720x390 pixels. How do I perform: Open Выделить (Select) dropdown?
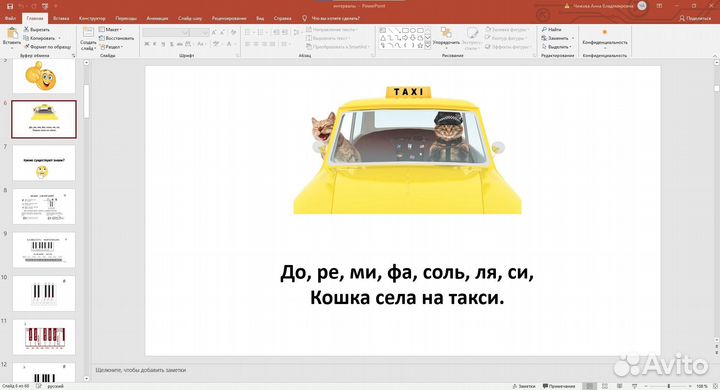click(556, 47)
